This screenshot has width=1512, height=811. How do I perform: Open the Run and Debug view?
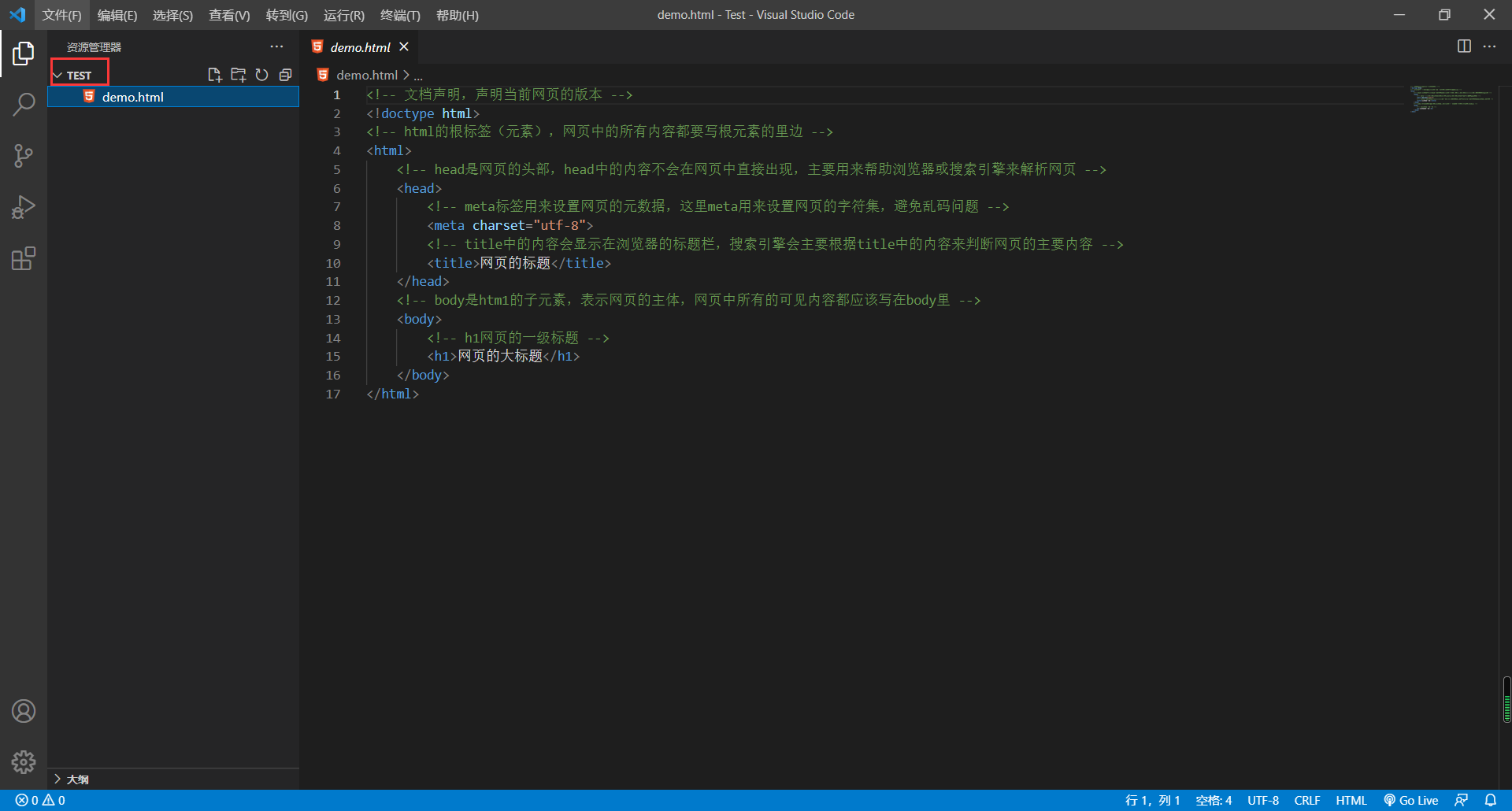click(x=24, y=207)
